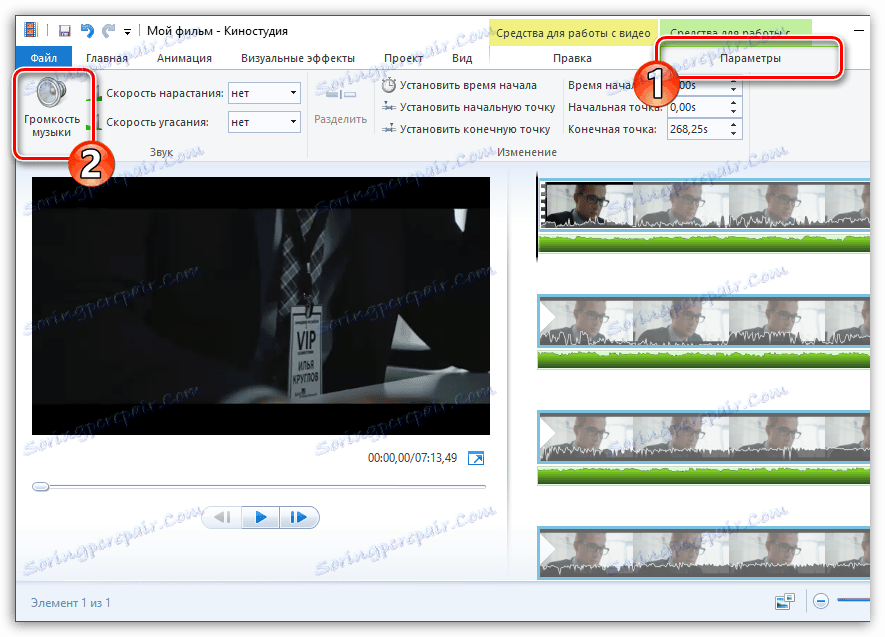This screenshot has width=885, height=637.
Task: Click the zoom out minus button
Action: [821, 601]
